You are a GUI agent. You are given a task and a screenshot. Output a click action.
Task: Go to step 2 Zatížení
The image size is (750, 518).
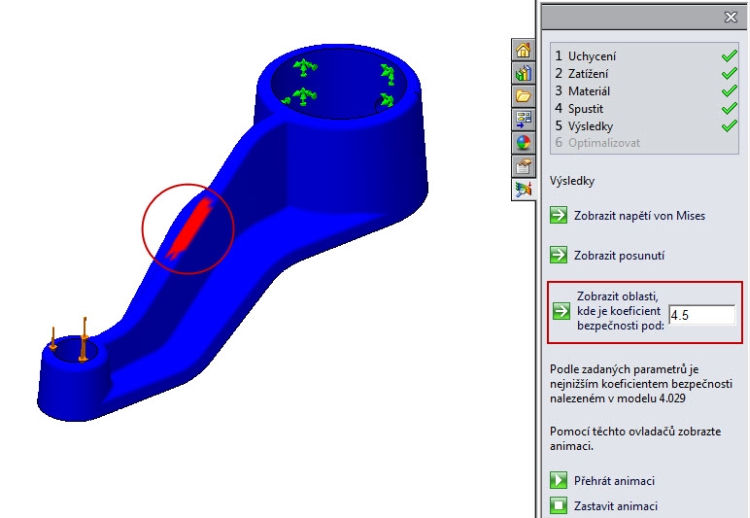[582, 74]
